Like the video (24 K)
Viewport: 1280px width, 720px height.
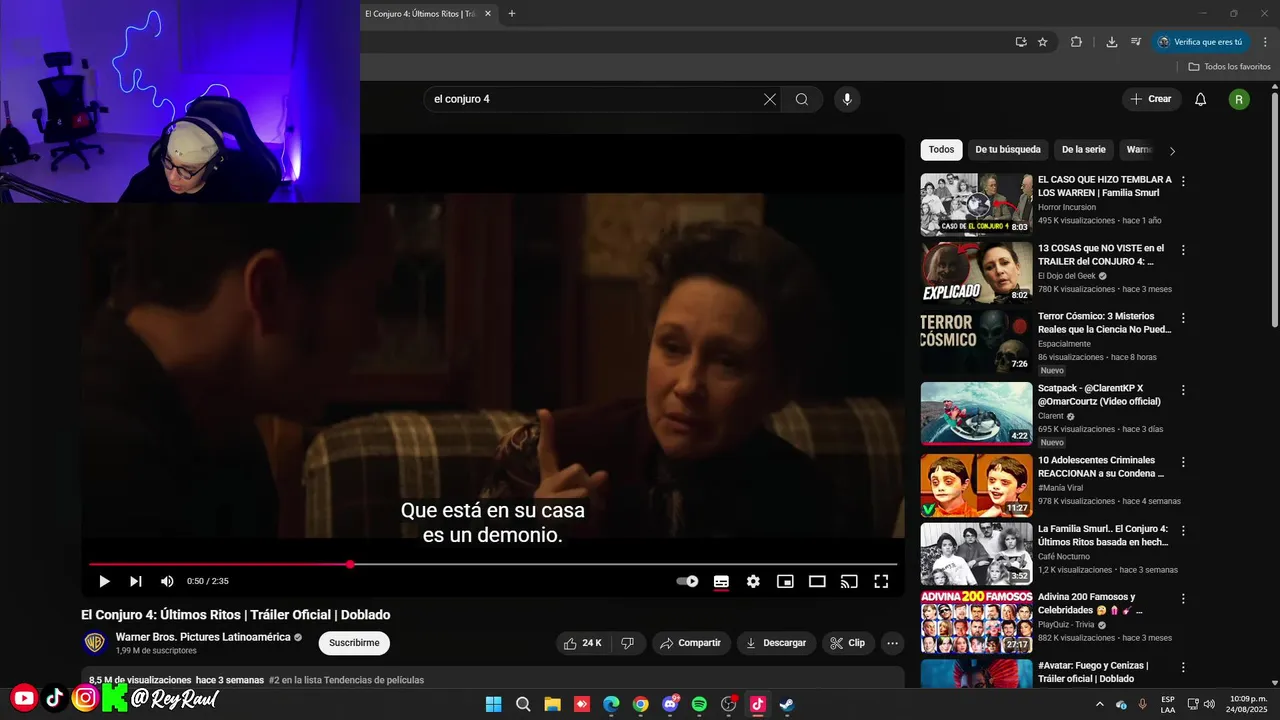click(583, 643)
